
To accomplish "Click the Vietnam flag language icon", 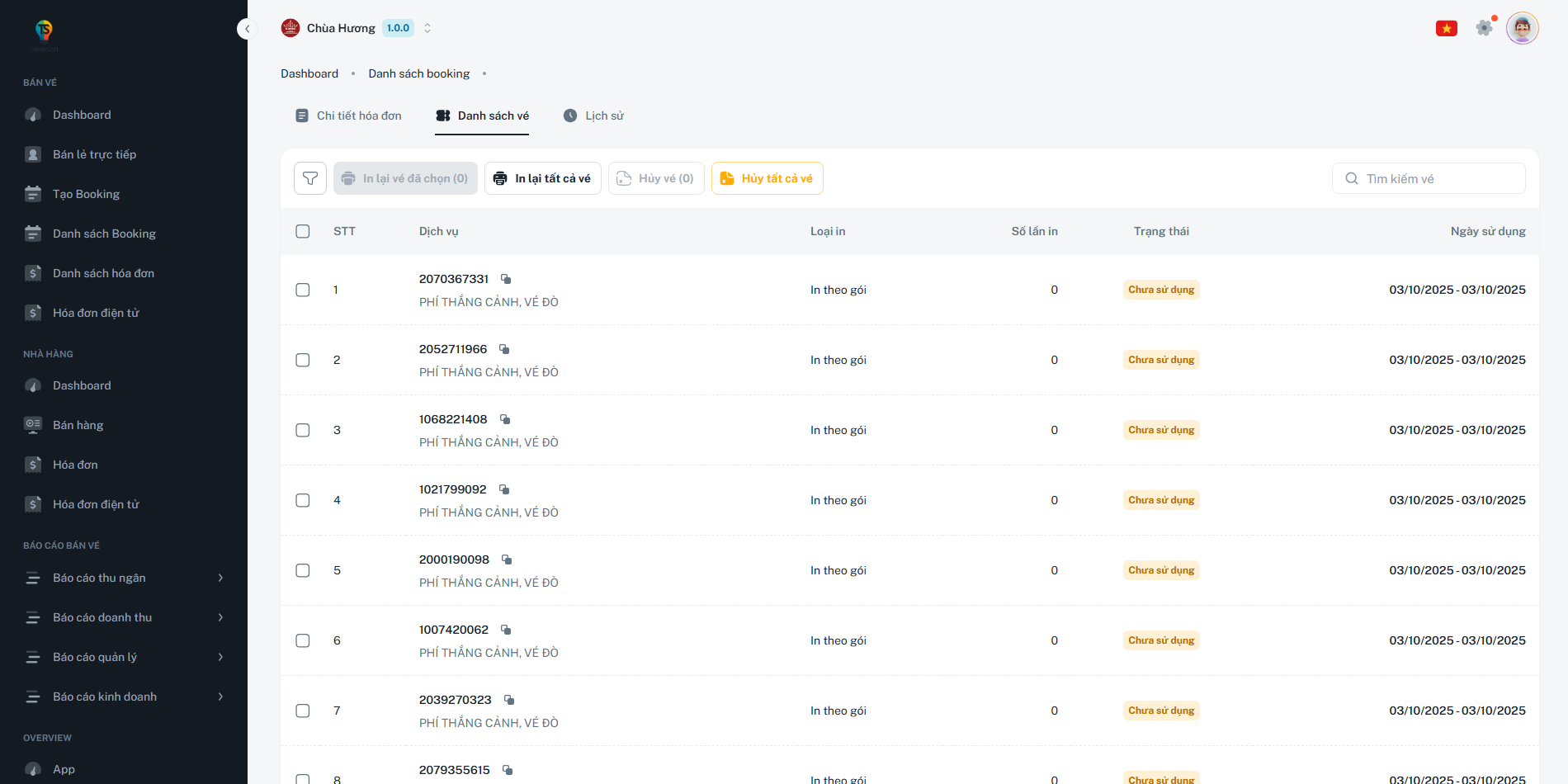I will (x=1446, y=29).
